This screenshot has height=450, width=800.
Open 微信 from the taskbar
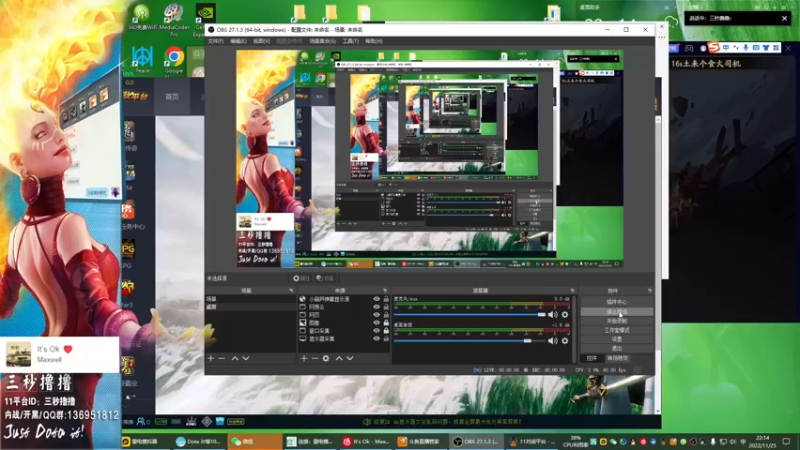(255, 441)
